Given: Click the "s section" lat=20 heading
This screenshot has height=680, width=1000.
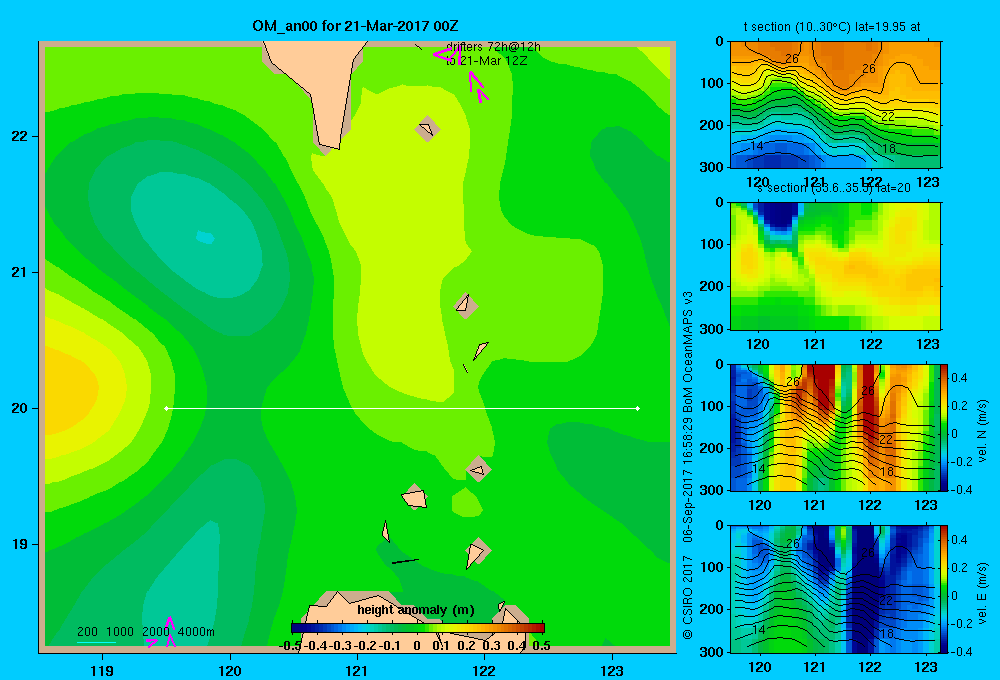Looking at the screenshot, I should click(x=833, y=188).
